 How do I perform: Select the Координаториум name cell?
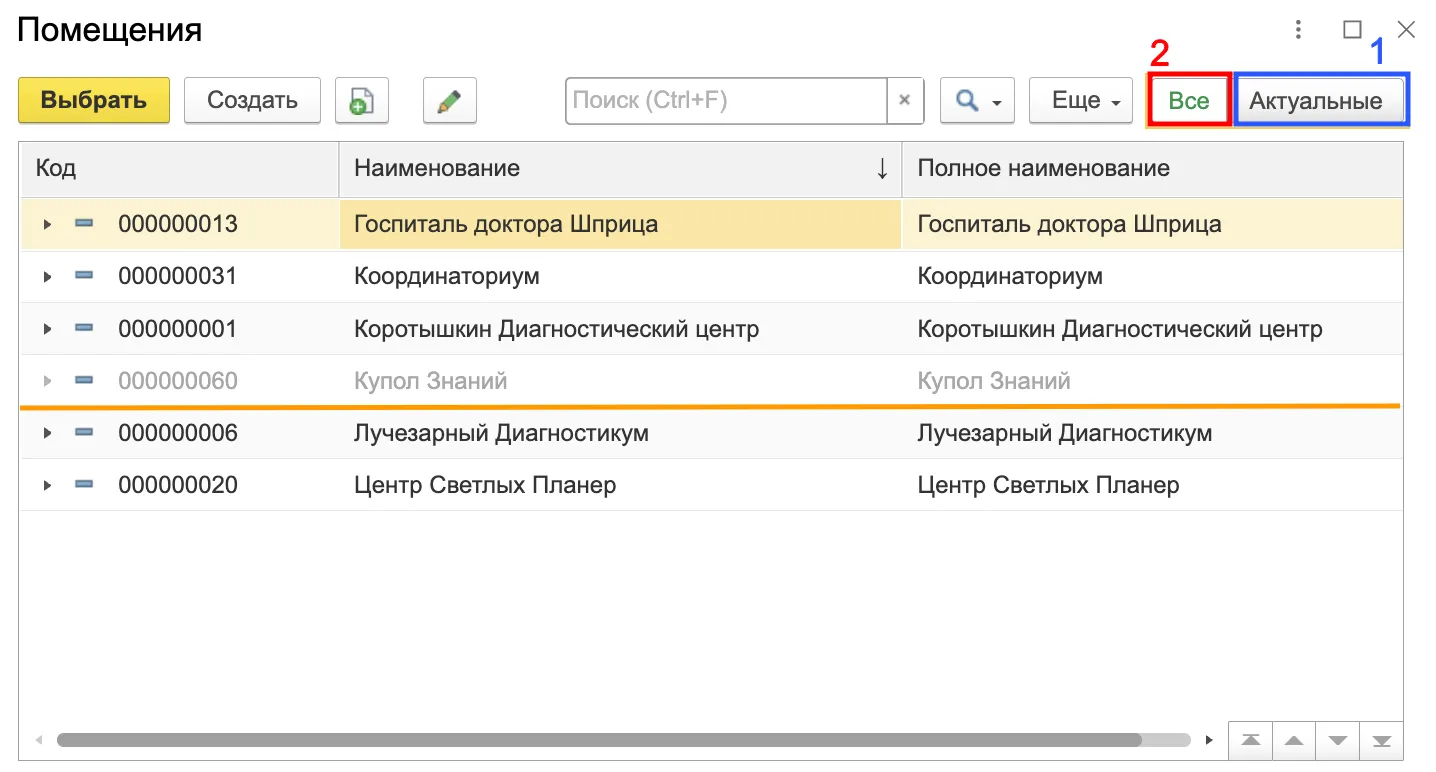coord(621,277)
